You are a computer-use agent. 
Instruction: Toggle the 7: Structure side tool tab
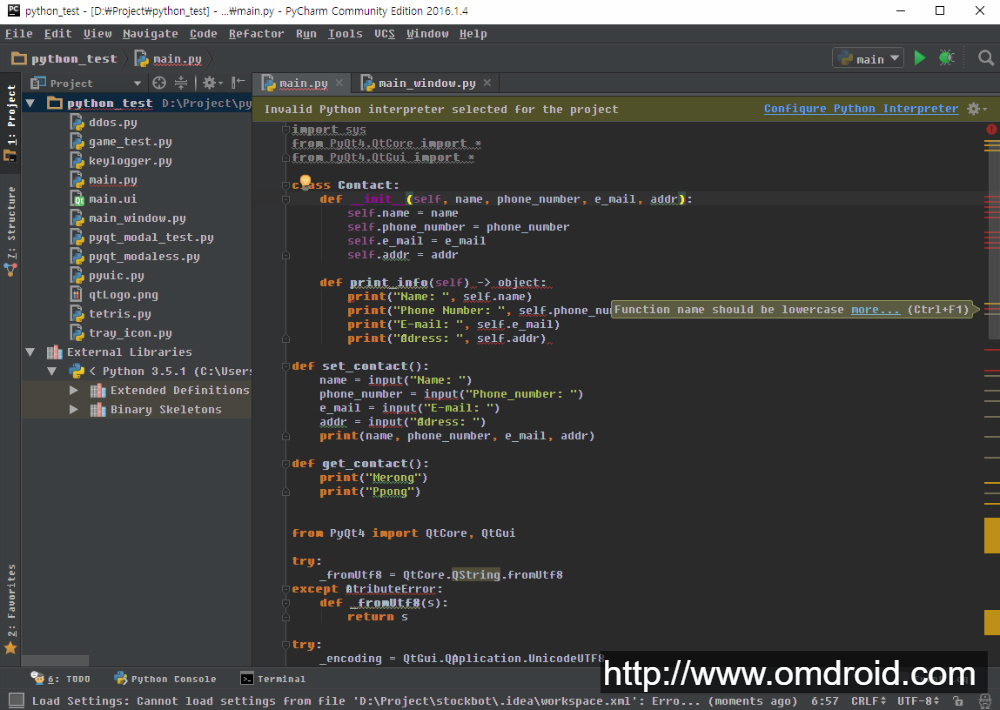click(11, 231)
